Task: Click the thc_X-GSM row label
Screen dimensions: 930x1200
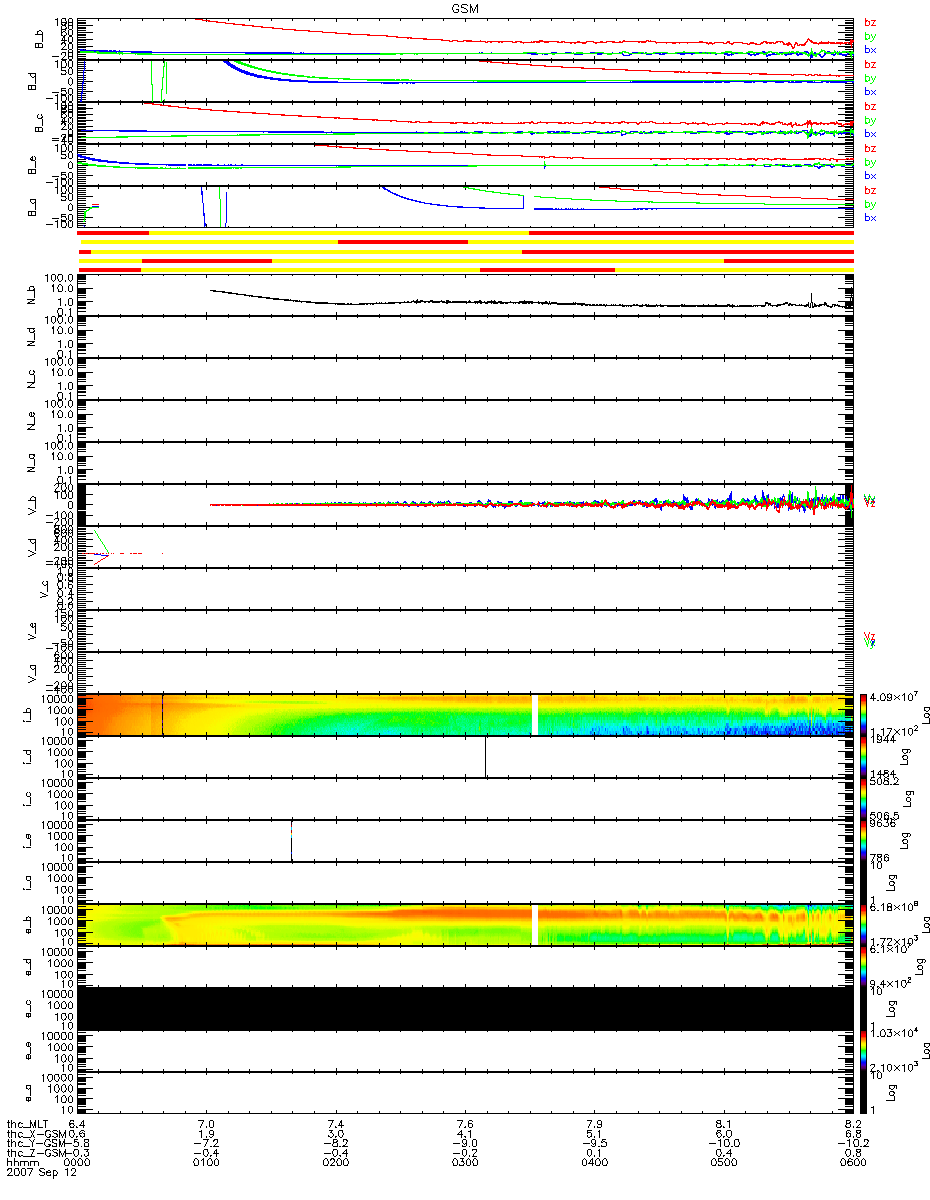Action: tap(36, 1134)
